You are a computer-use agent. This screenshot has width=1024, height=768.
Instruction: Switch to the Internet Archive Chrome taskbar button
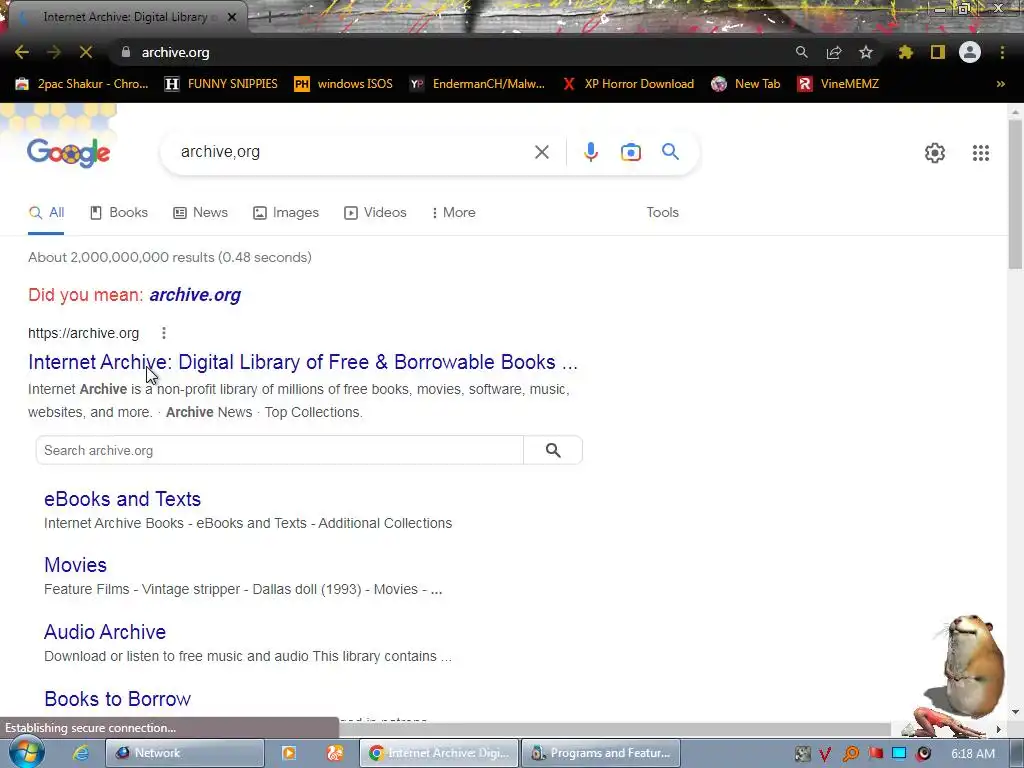coord(439,753)
